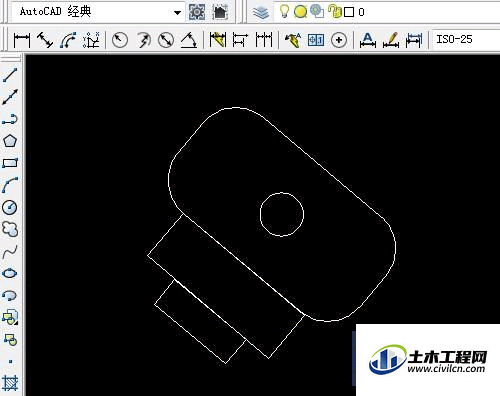Select the Aligned dimension tool
The width and height of the screenshot is (500, 396).
point(45,40)
